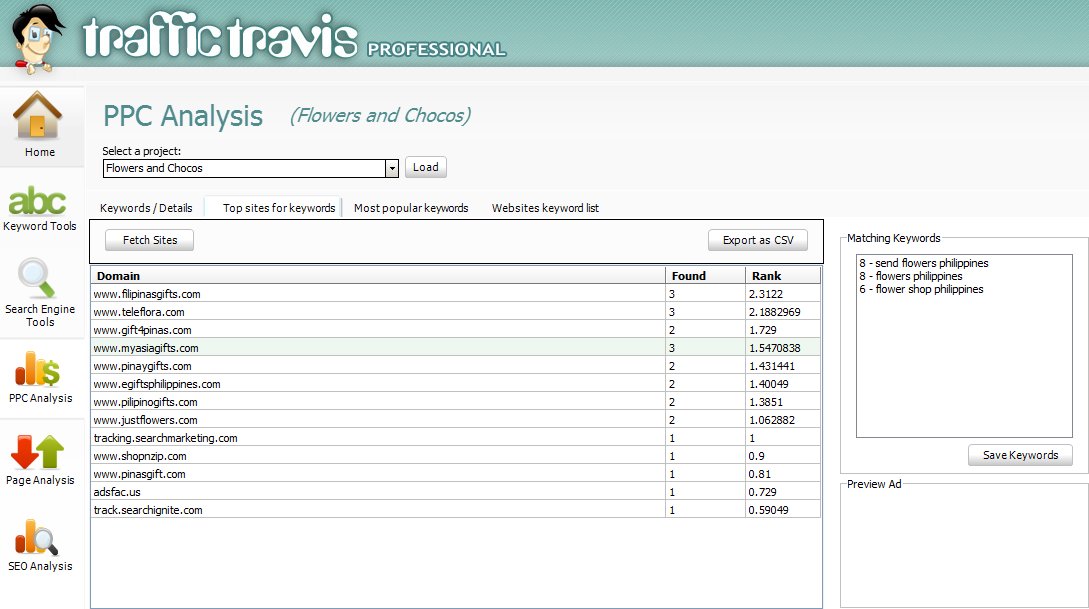
Task: Select the www.teleflora.com table row
Action: pos(378,312)
